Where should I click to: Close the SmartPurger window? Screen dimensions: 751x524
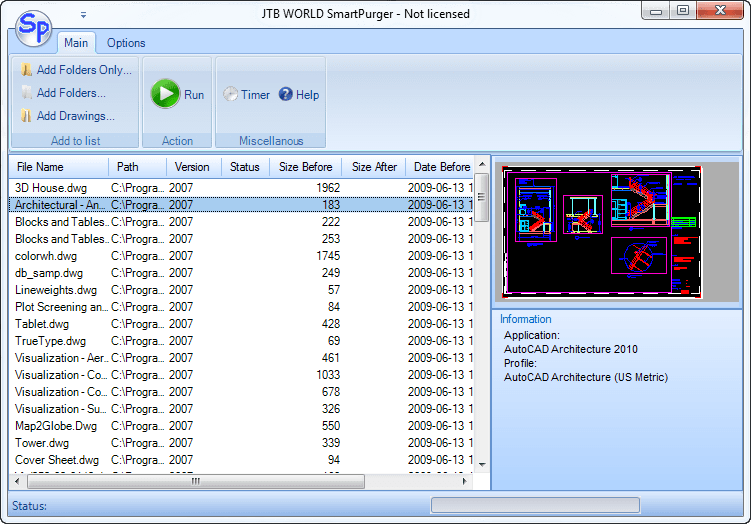[x=720, y=11]
